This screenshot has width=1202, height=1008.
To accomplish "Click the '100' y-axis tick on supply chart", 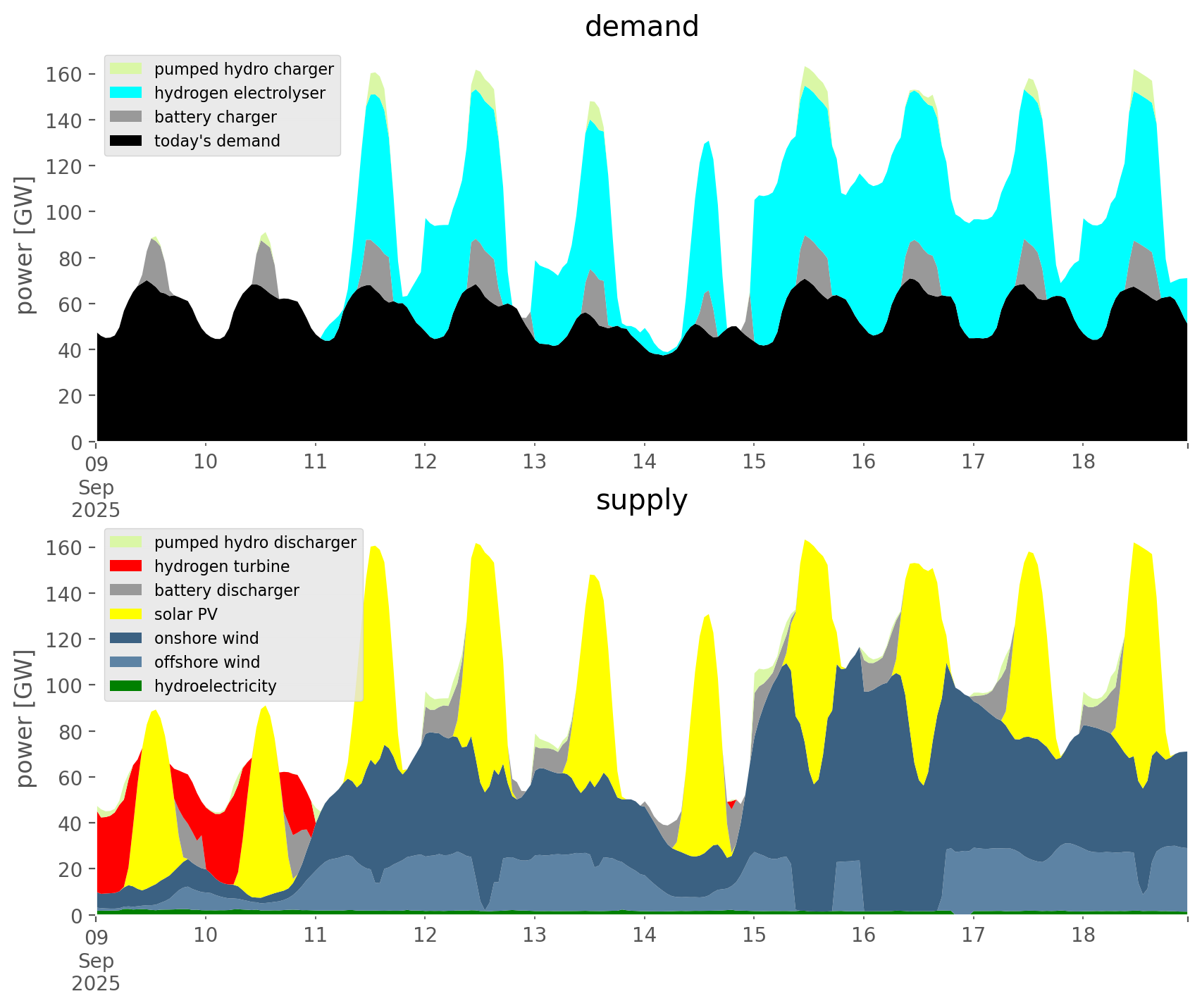I will (x=64, y=686).
